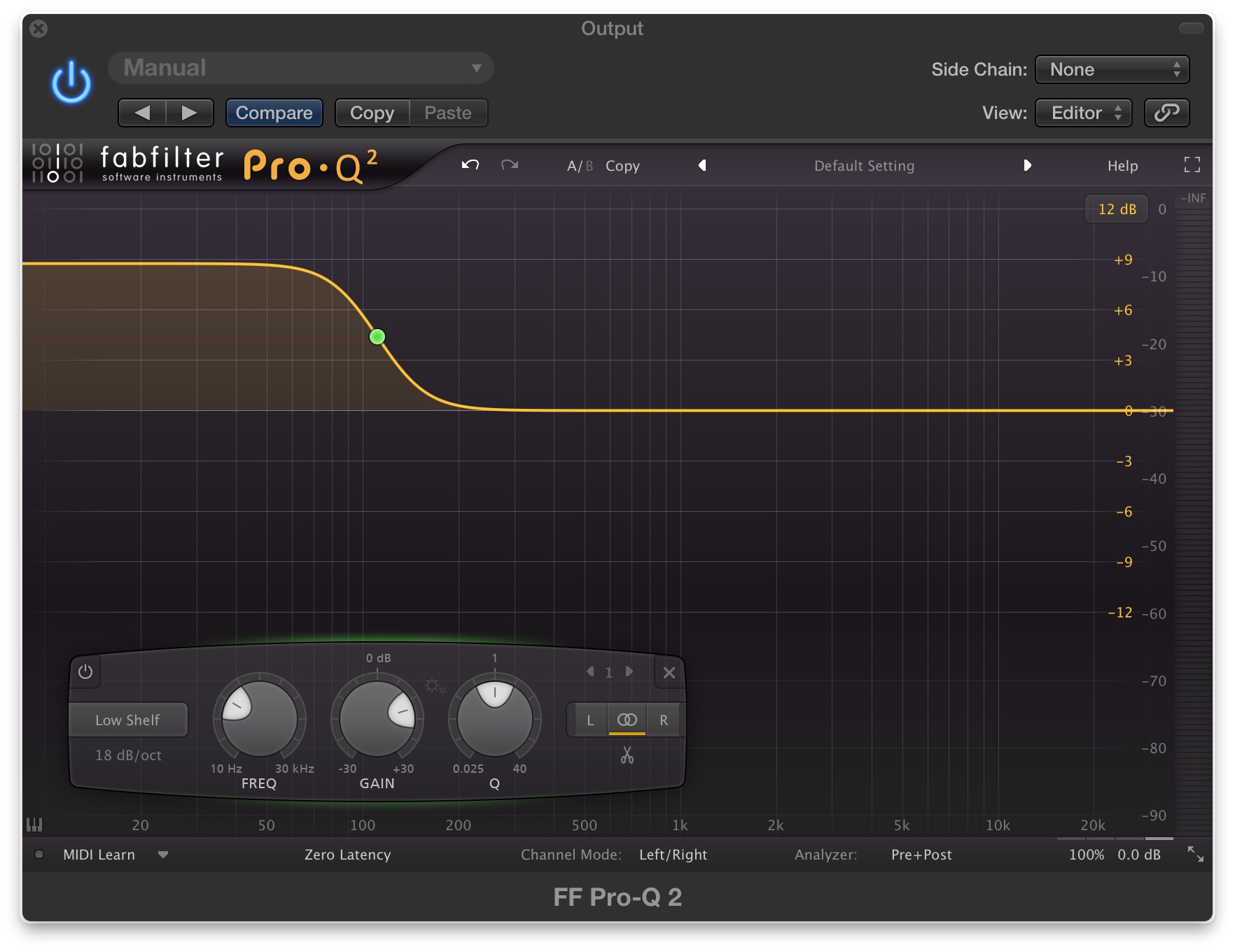Select the next EQ band
This screenshot has width=1235, height=952.
click(629, 671)
